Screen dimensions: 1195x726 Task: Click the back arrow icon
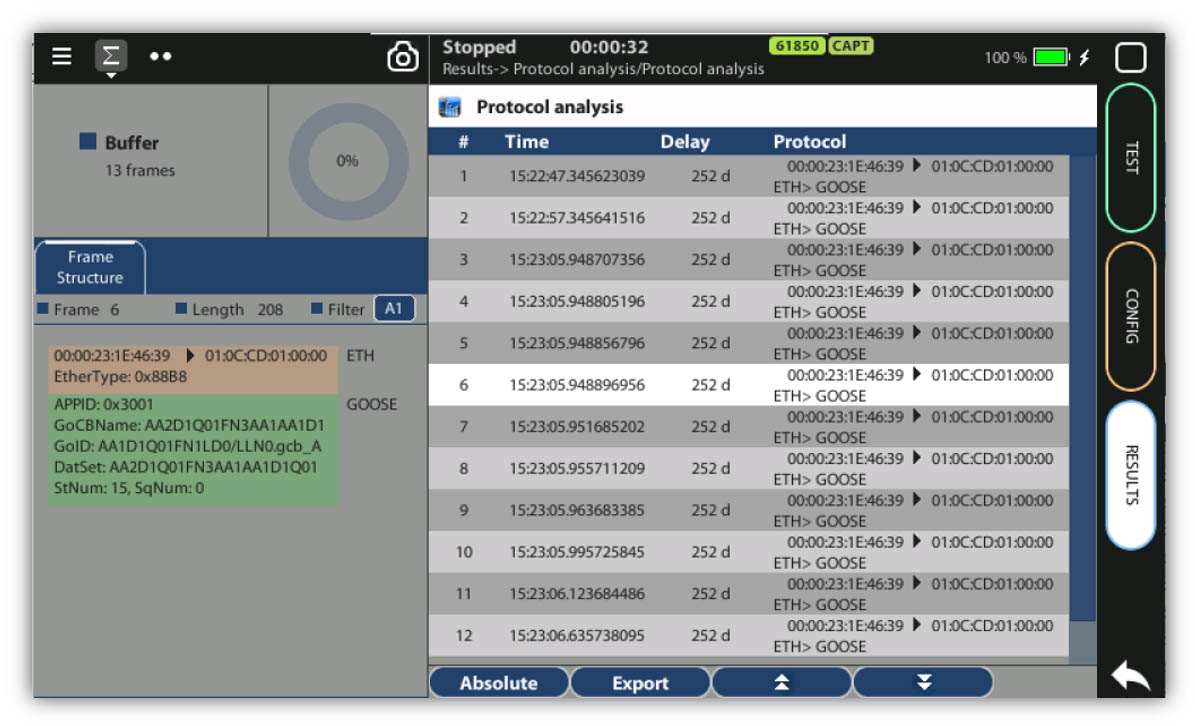click(1130, 678)
